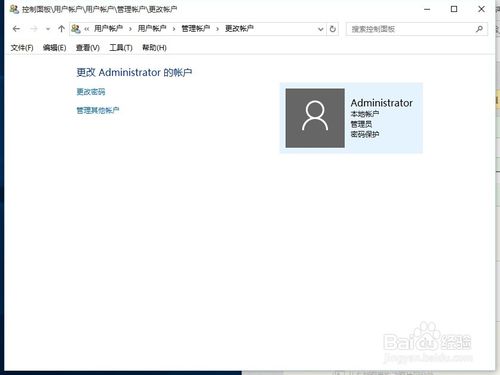500x375 pixels.
Task: Click the search magnifier icon
Action: click(x=479, y=29)
